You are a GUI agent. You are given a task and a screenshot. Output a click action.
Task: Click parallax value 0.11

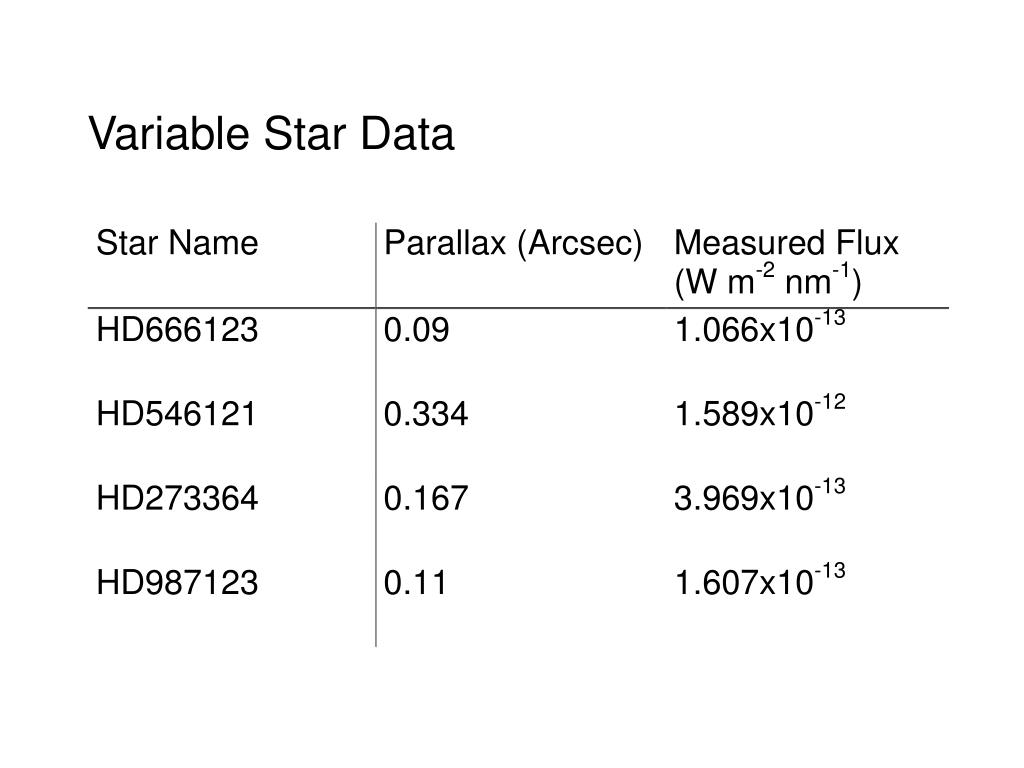[415, 583]
